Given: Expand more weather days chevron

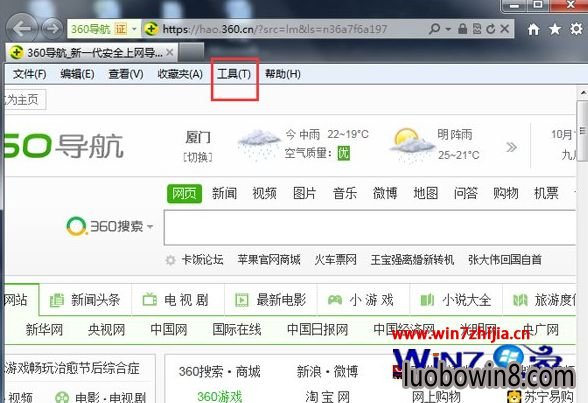Looking at the screenshot, I should [512, 147].
